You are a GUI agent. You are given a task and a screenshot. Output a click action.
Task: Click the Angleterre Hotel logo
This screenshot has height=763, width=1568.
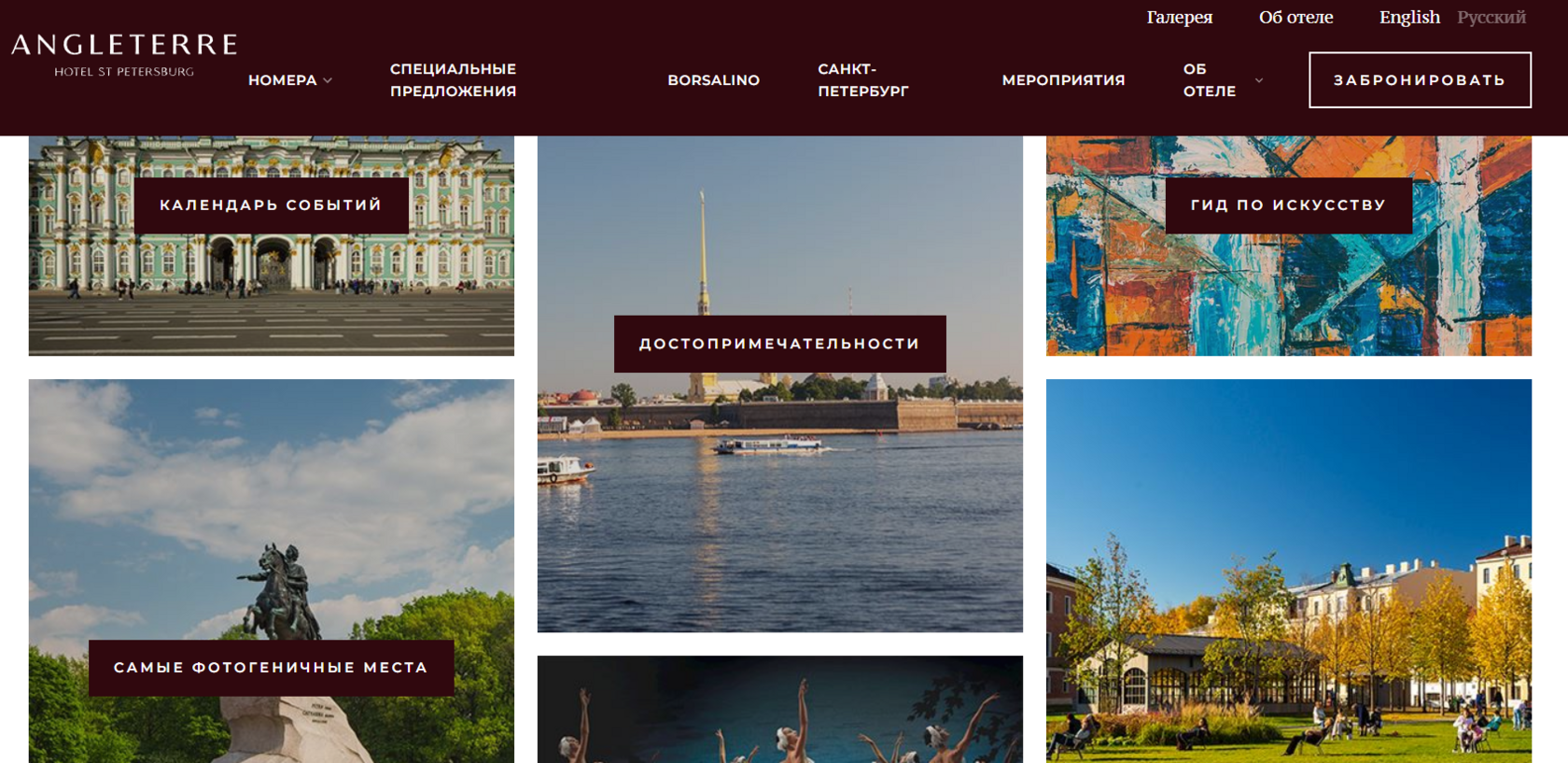coord(124,55)
